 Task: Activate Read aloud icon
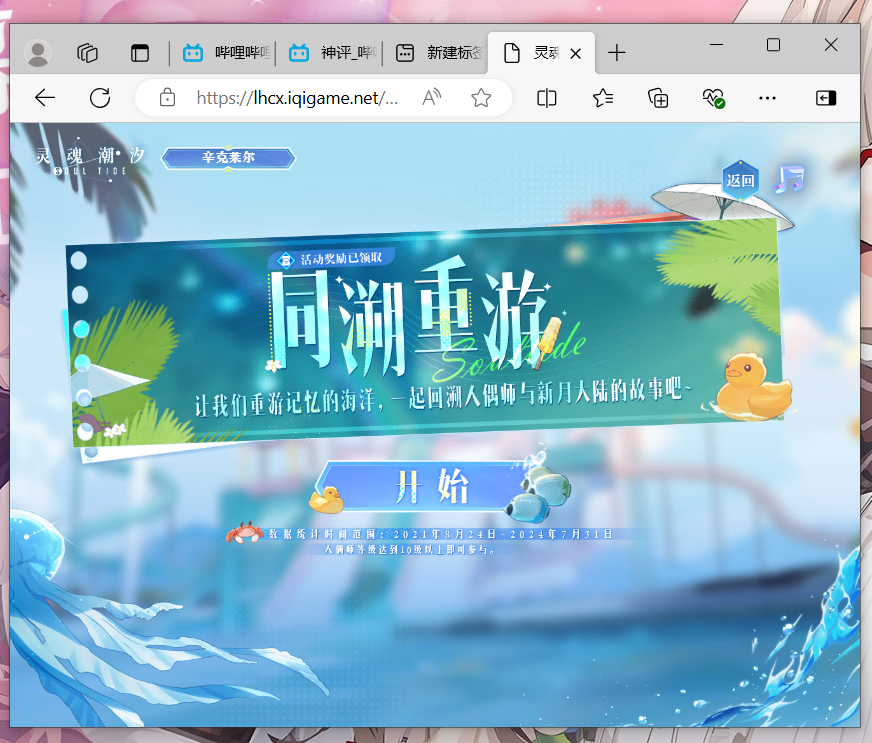click(x=432, y=98)
